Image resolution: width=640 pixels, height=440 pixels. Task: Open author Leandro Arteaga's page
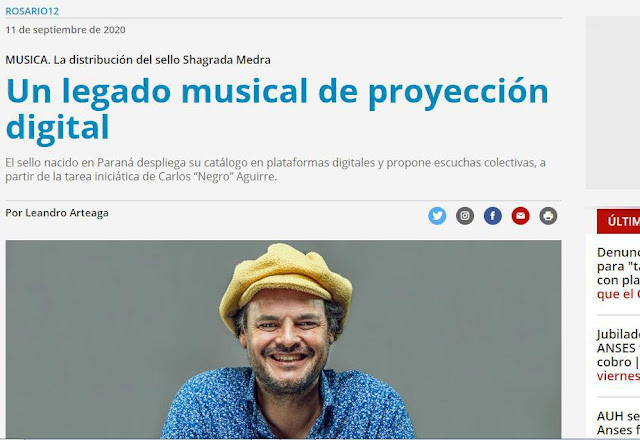point(57,213)
